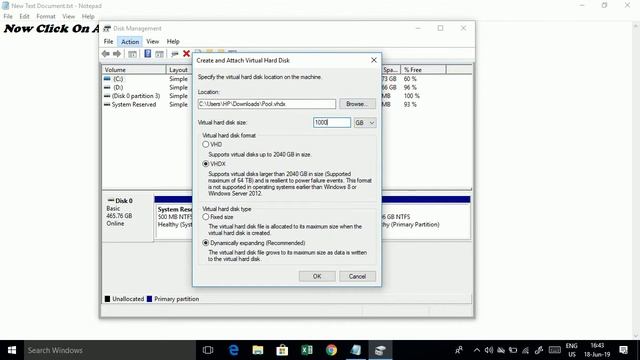This screenshot has height=360, width=640.
Task: Open View menu in Disk Management
Action: click(153, 42)
